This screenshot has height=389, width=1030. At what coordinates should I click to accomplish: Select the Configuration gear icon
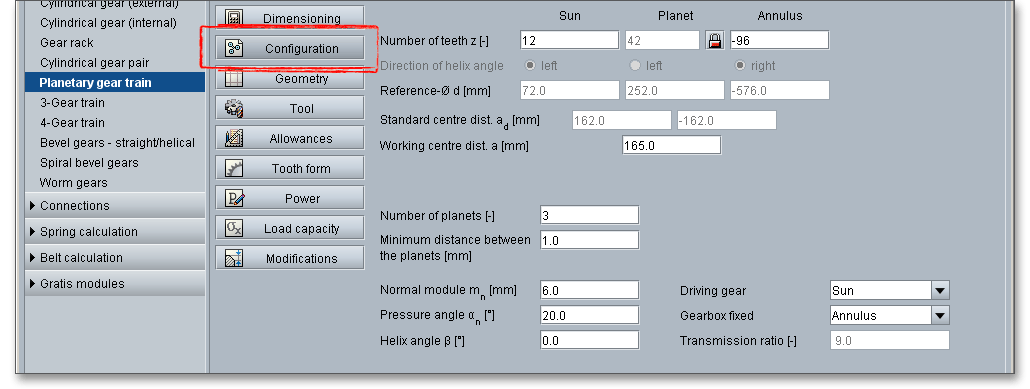[235, 49]
